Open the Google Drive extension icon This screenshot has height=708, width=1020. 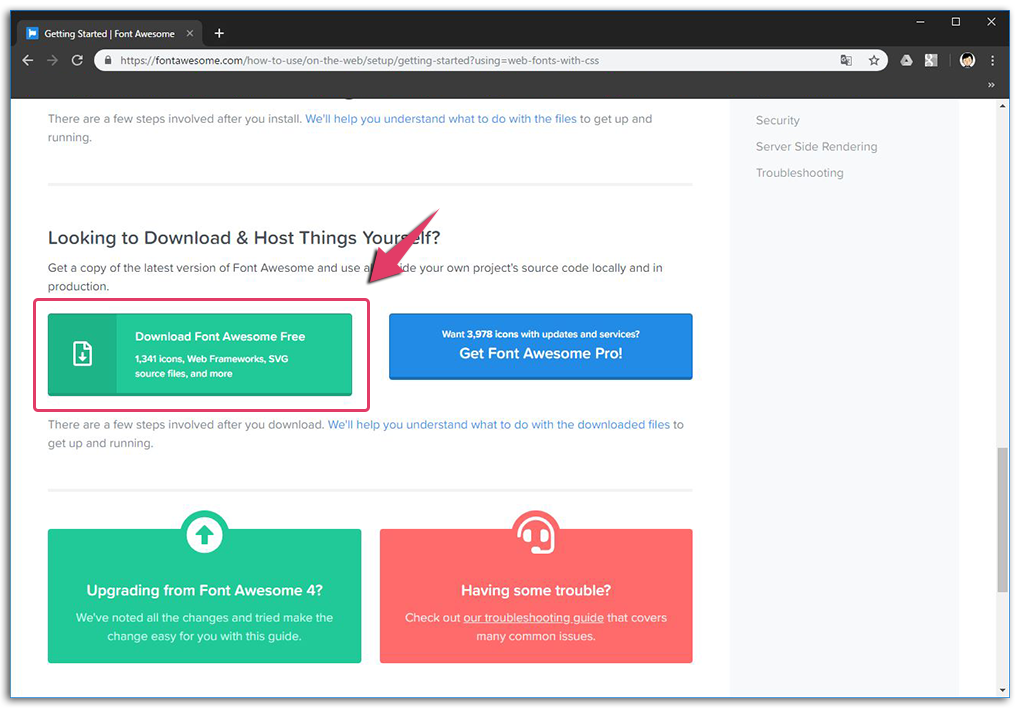906,60
